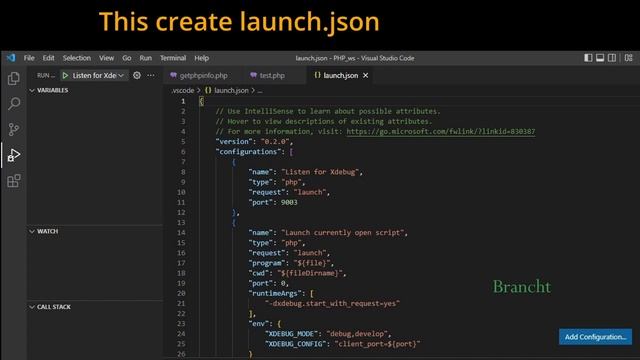Click the breadcrumb trailing ellipsis
This screenshot has width=640, height=360.
click(x=260, y=91)
